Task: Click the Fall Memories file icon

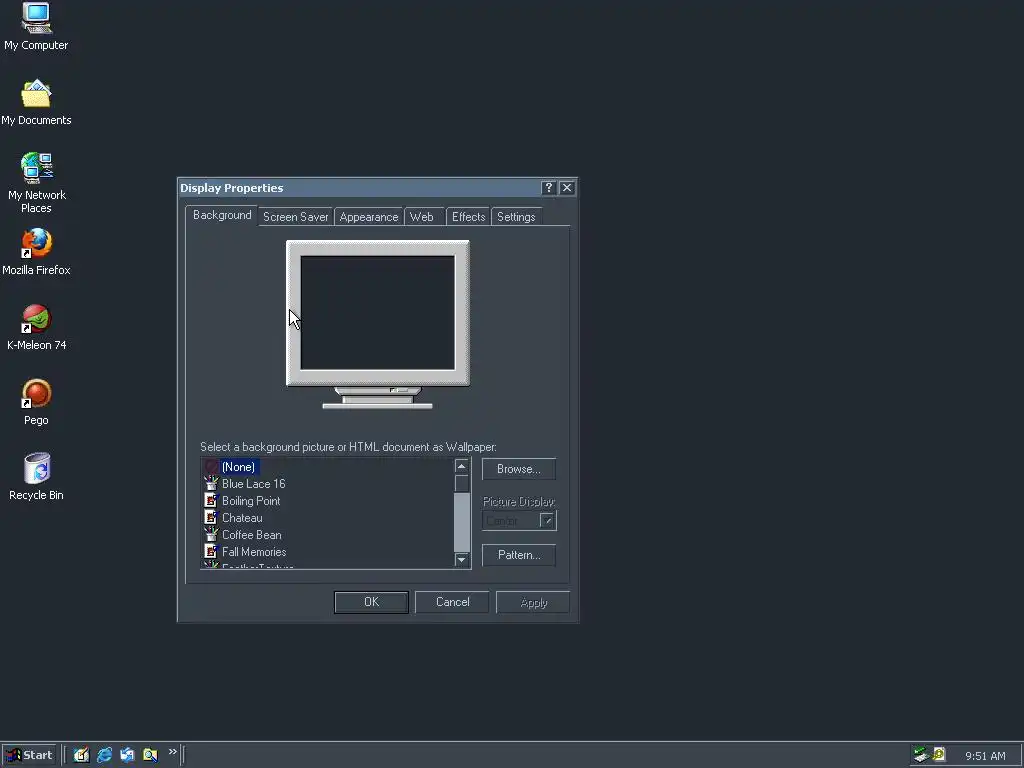Action: [x=210, y=551]
